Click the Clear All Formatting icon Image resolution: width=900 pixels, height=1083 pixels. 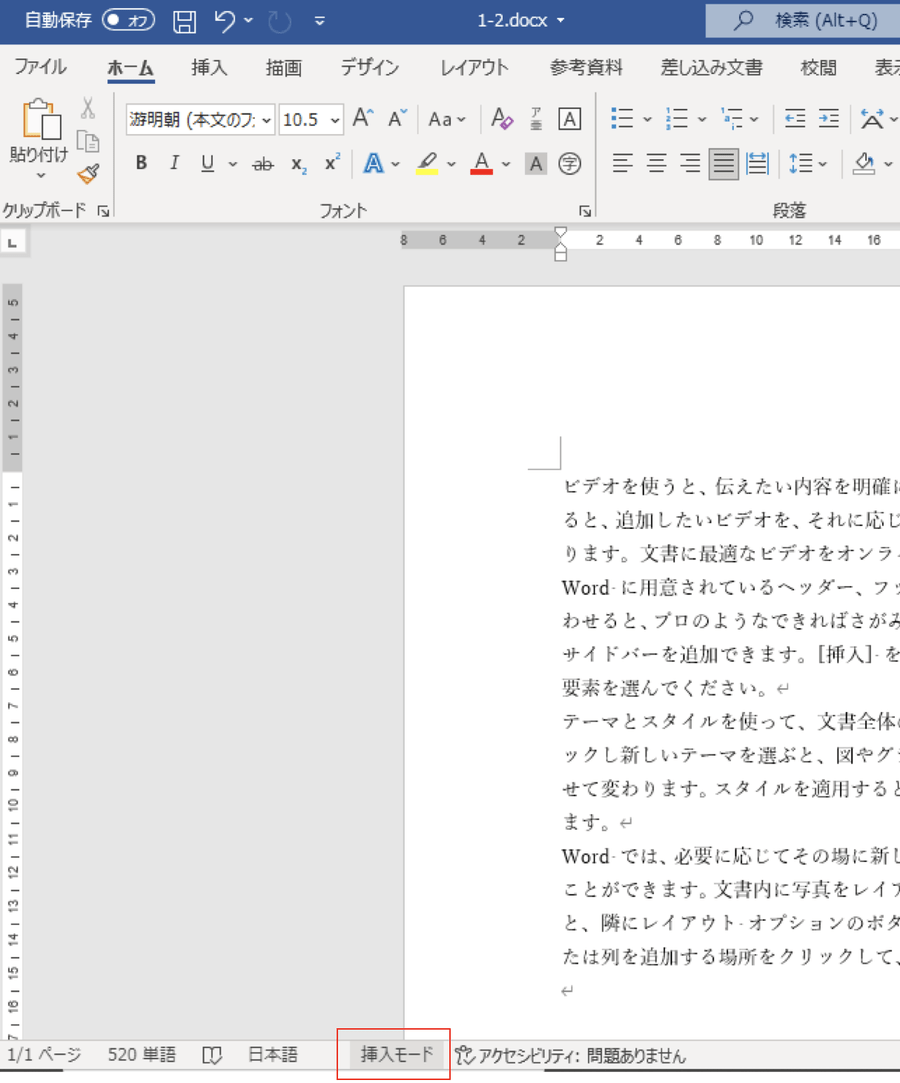(502, 119)
